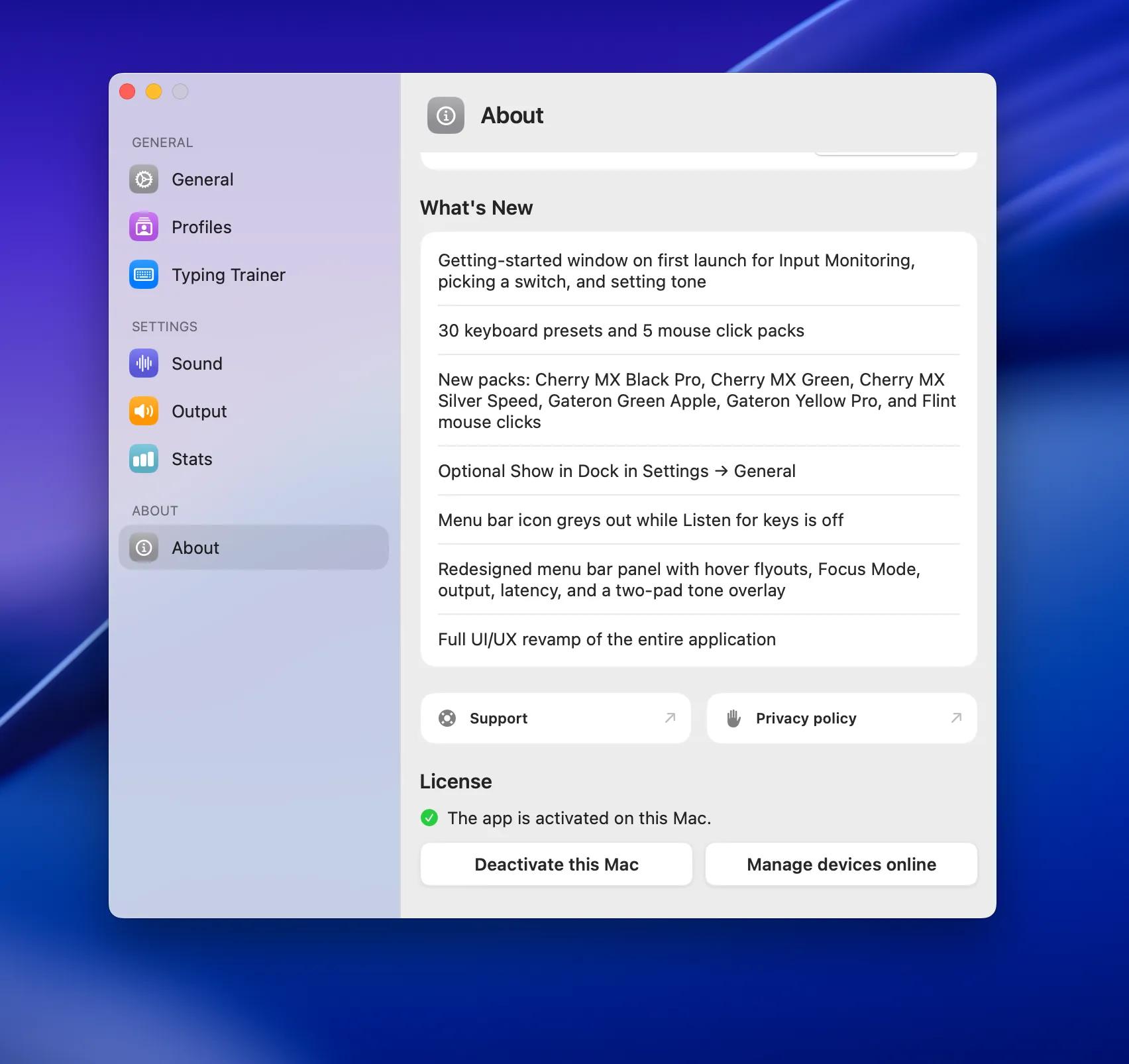
Task: Click the 'License' heading
Action: tap(456, 782)
